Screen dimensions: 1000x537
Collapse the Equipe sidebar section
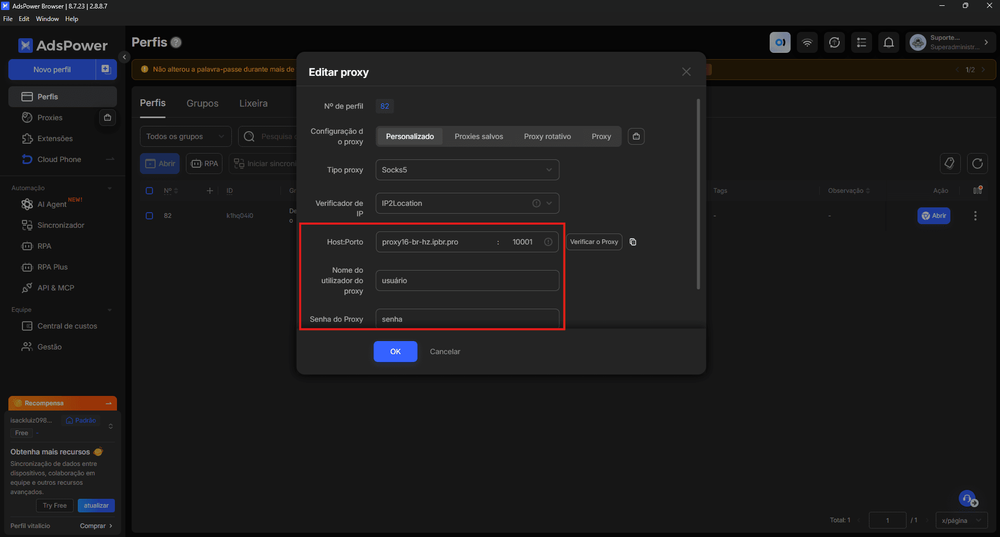pyautogui.click(x=110, y=310)
